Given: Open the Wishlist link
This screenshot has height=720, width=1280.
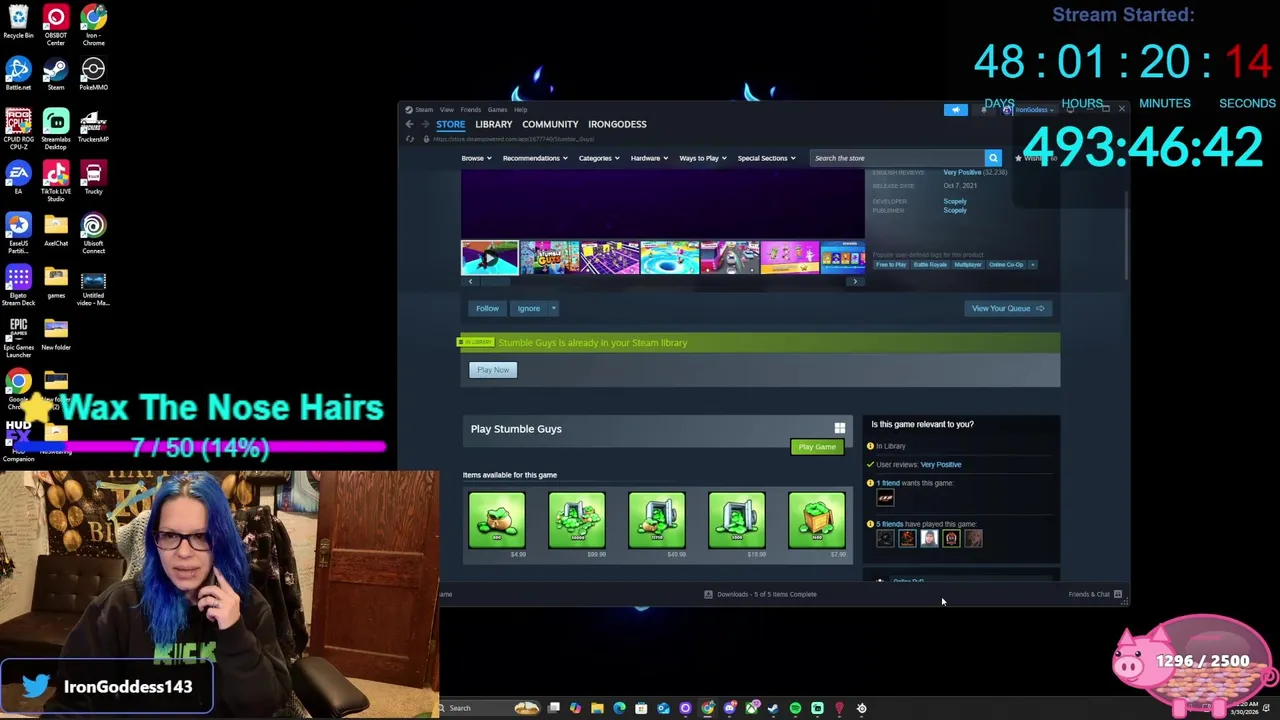Looking at the screenshot, I should (1034, 158).
